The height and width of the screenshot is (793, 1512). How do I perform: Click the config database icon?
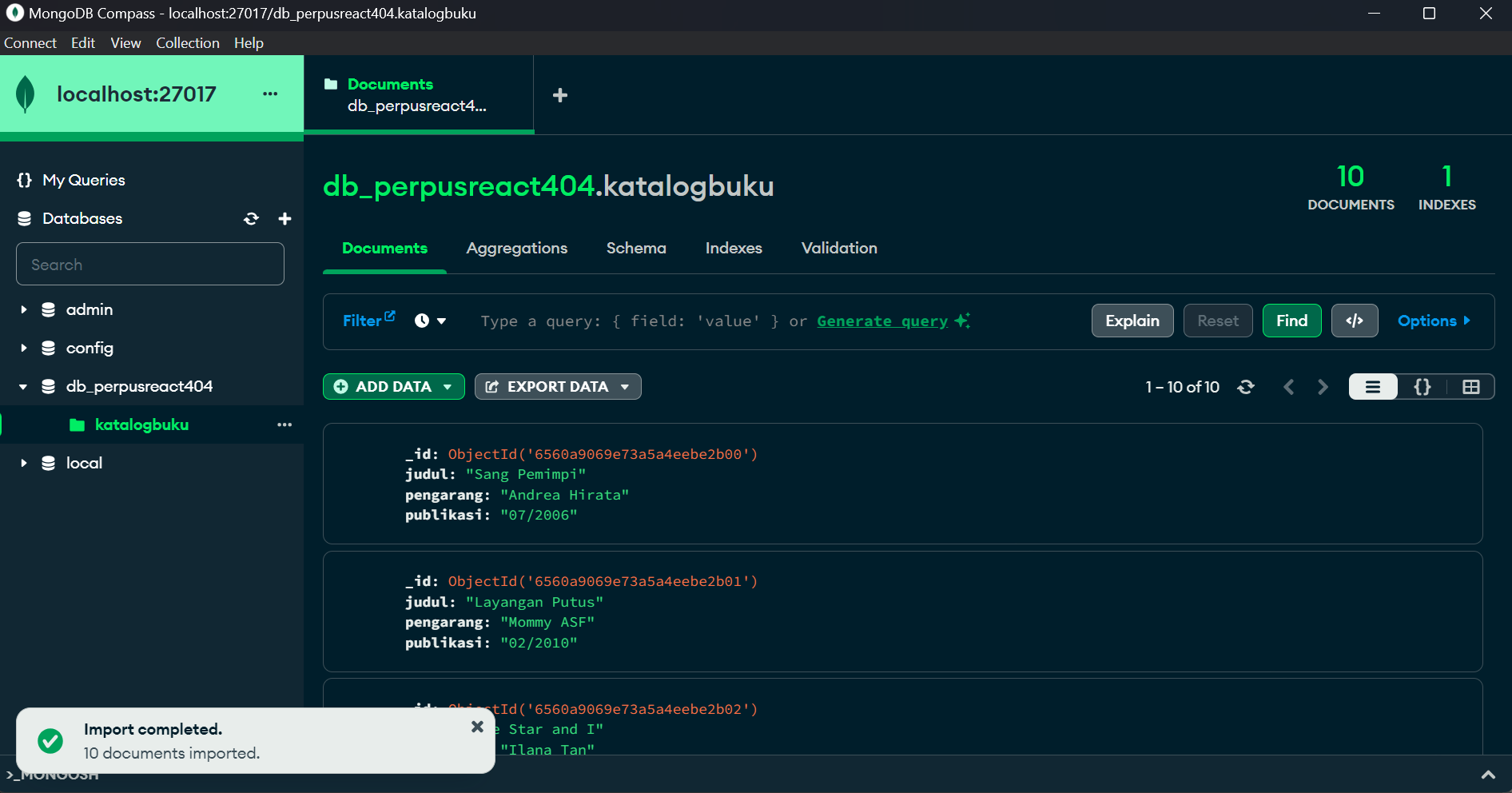click(49, 348)
